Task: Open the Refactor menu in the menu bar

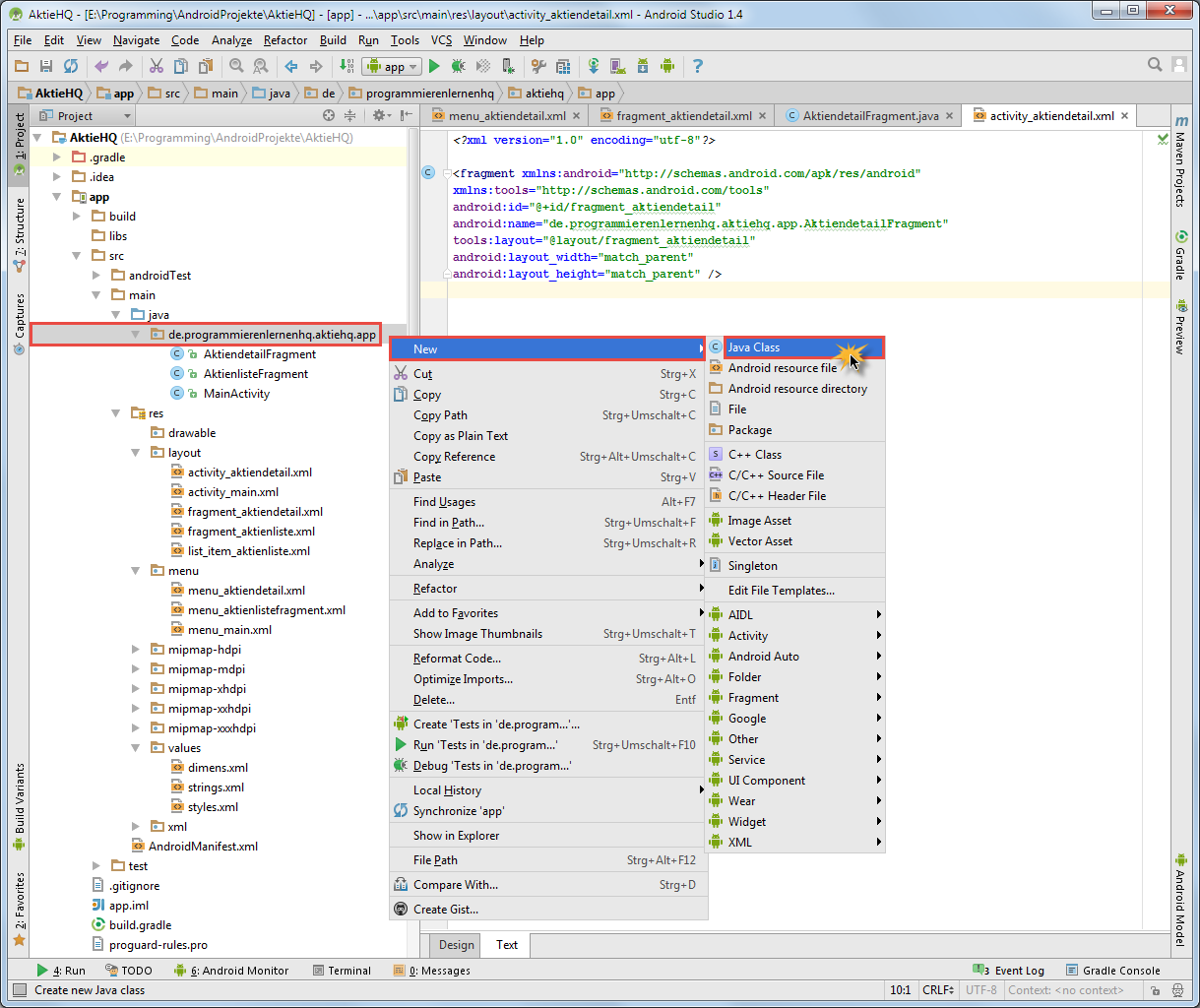Action: (x=285, y=40)
